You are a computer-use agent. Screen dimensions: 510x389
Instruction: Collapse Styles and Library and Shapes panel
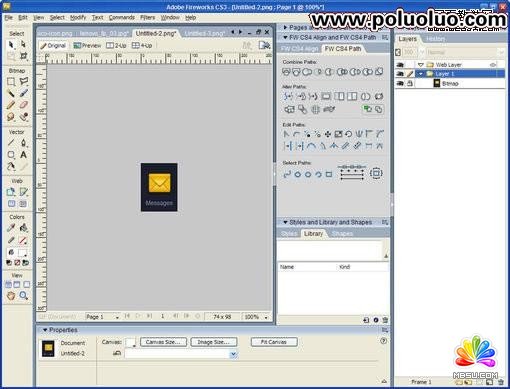(x=285, y=222)
